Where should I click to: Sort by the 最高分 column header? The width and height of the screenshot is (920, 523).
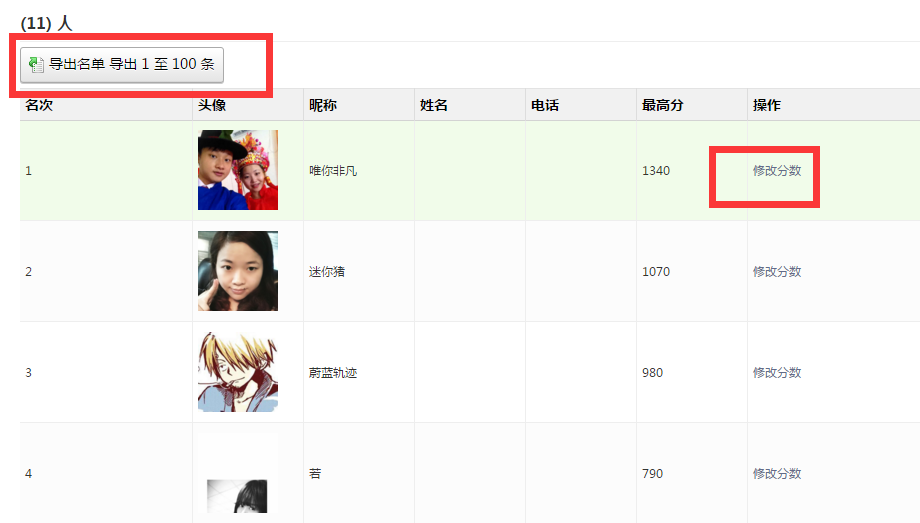click(662, 105)
